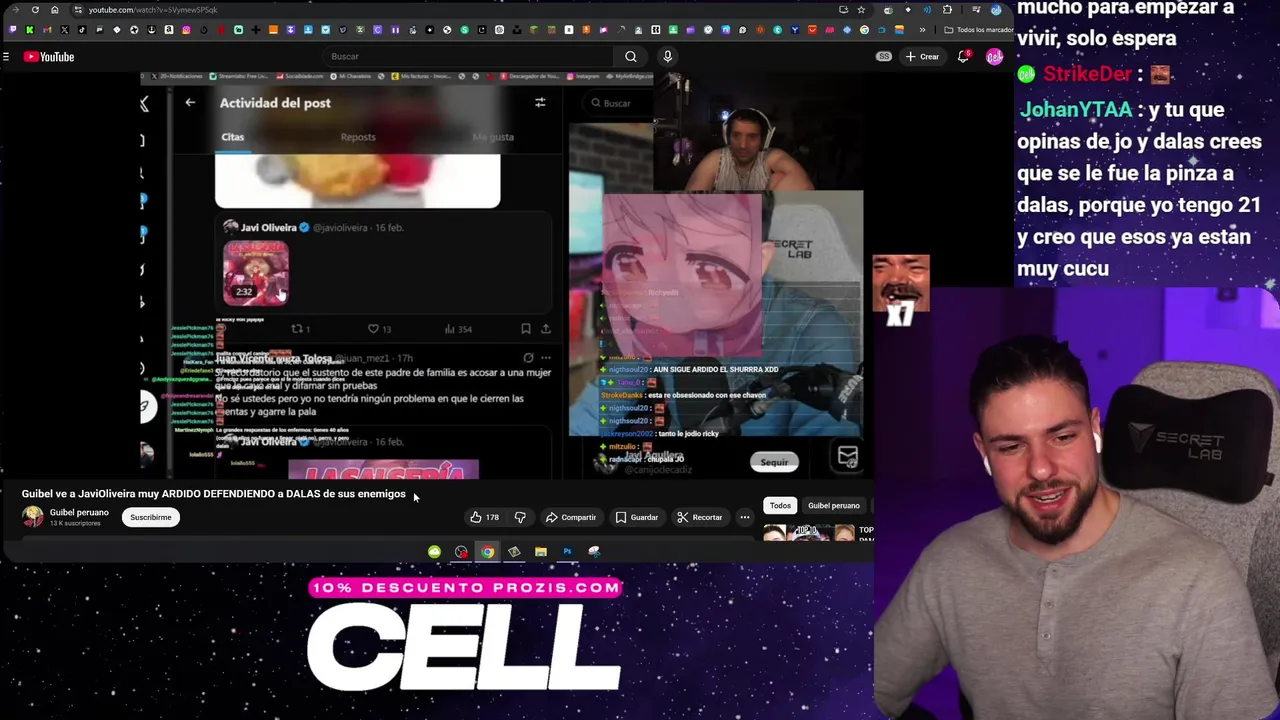The height and width of the screenshot is (720, 1280).
Task: Switch to the Me gusta tab
Action: tap(492, 137)
